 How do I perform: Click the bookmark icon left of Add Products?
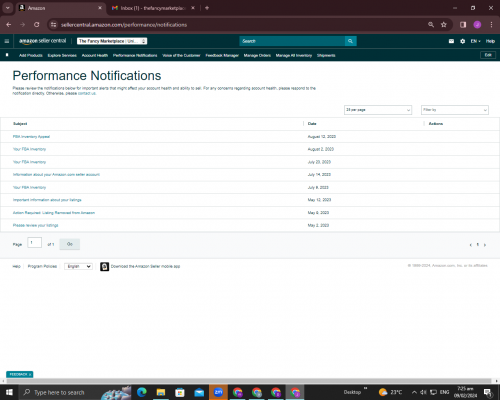[x=7, y=55]
